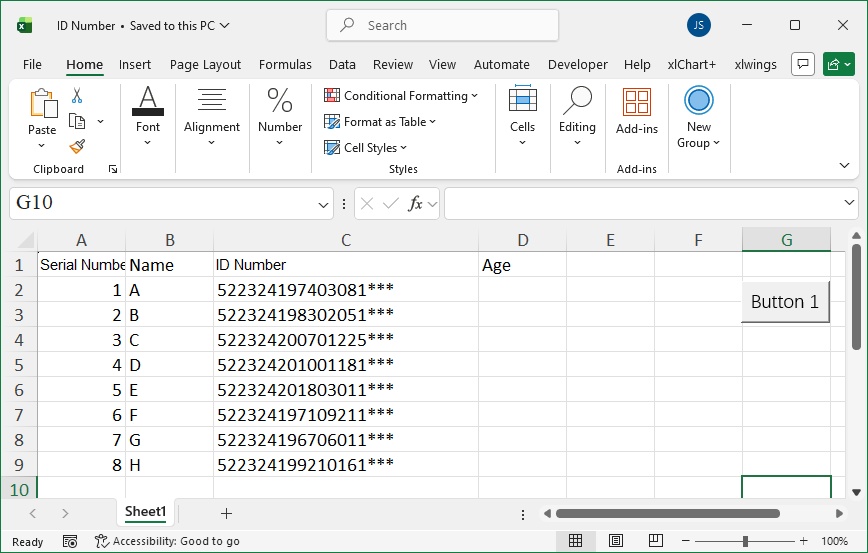Switch to Page Layout view
Viewport: 868px width, 553px height.
pyautogui.click(x=616, y=541)
